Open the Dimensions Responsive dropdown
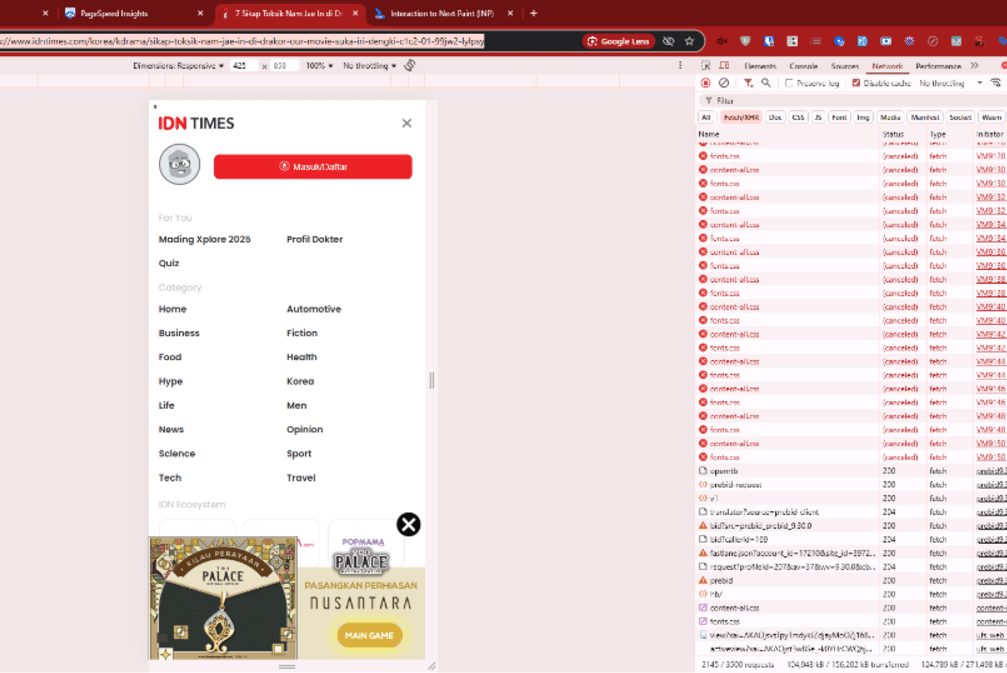This screenshot has width=1007, height=673. click(179, 66)
